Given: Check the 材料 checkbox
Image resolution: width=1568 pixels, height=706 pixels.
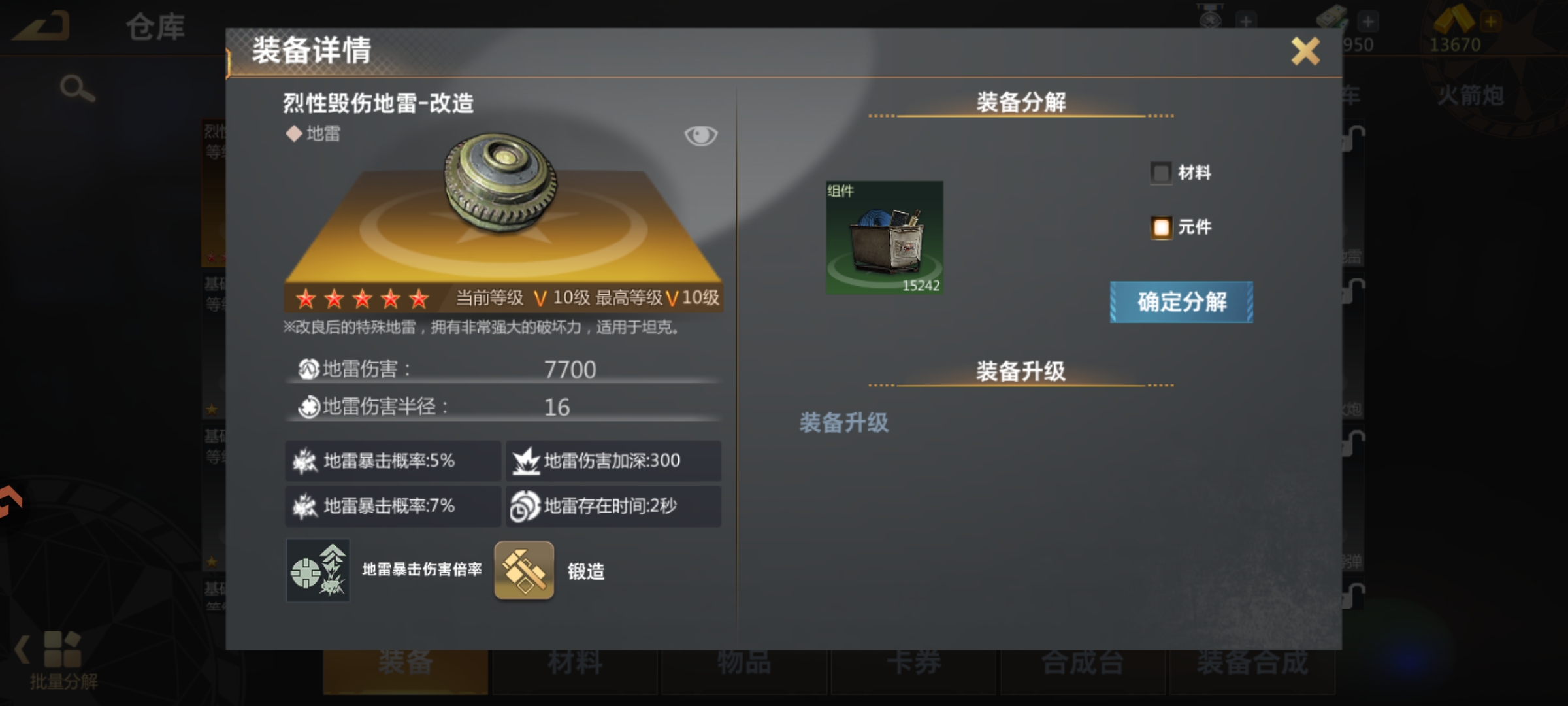Looking at the screenshot, I should [x=1161, y=173].
